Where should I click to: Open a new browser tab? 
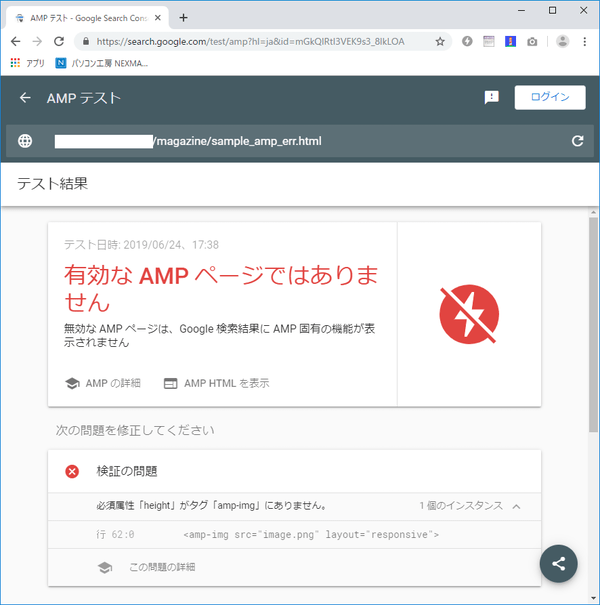coord(183,18)
